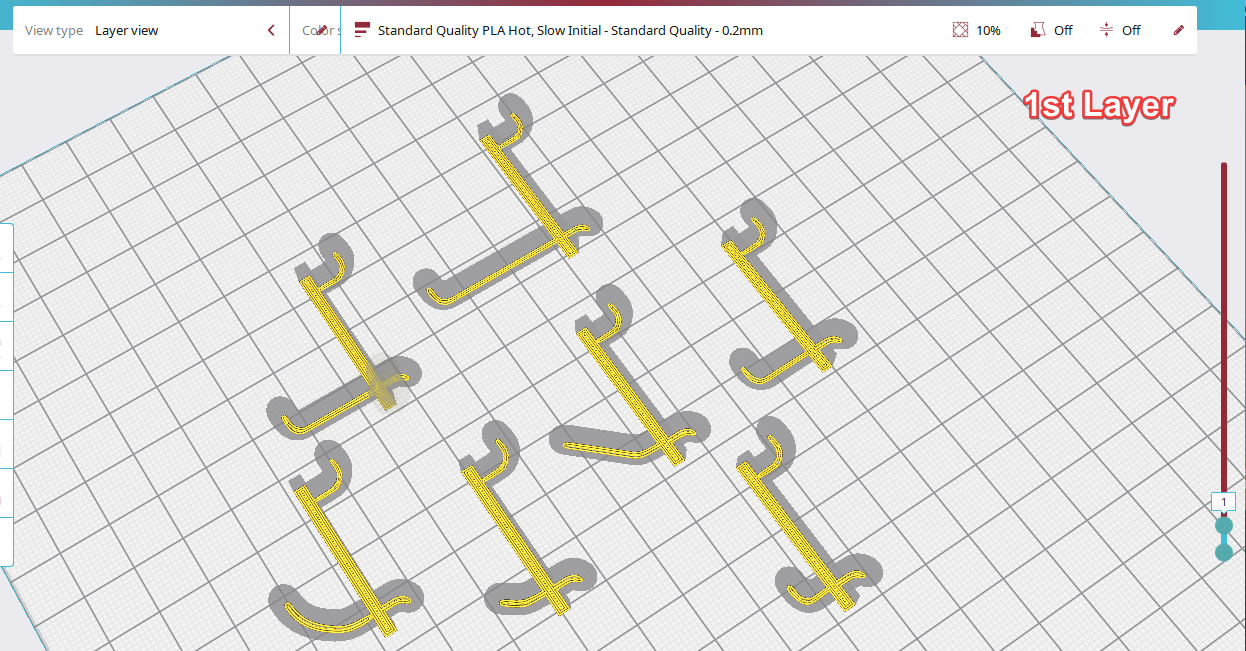Click the infill density icon
This screenshot has width=1246, height=651.
(960, 30)
